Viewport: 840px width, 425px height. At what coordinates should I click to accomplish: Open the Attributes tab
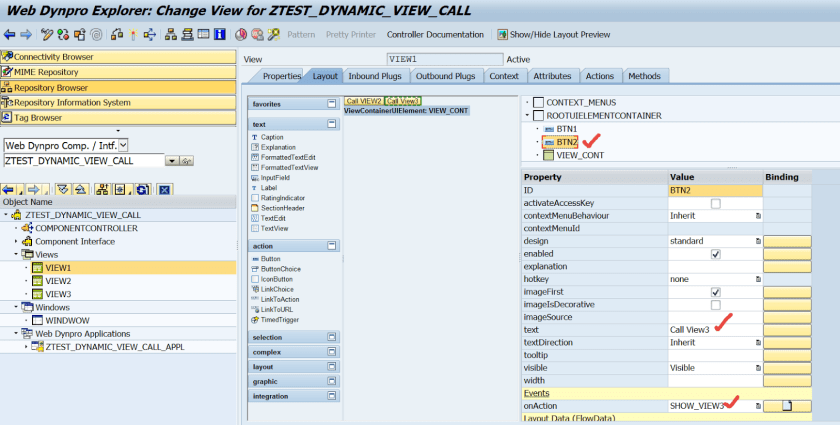[552, 76]
